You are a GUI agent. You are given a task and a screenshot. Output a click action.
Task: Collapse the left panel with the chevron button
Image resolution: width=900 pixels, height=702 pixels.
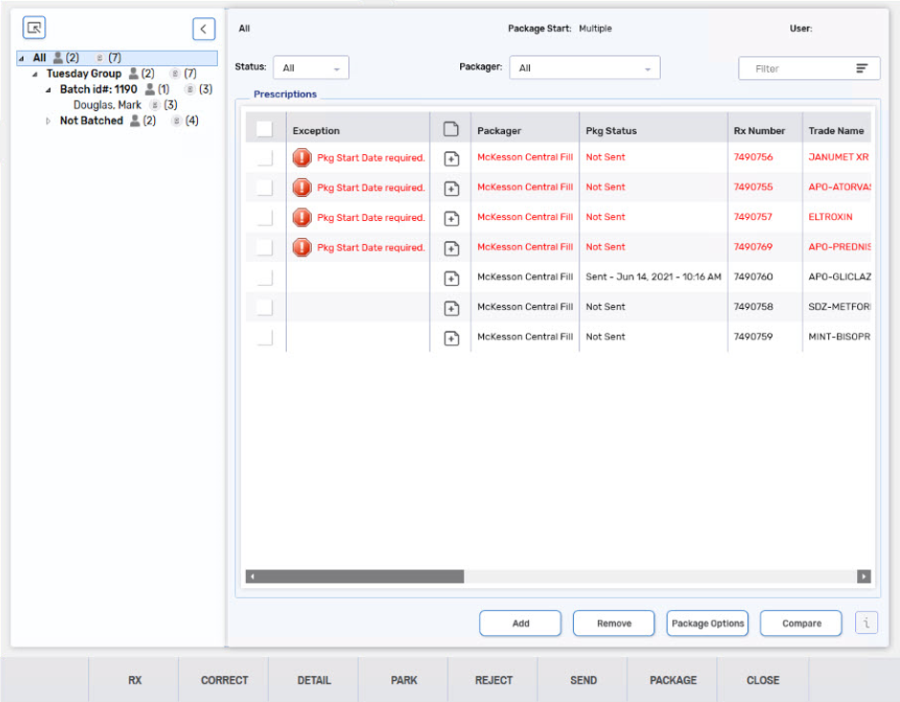[204, 29]
